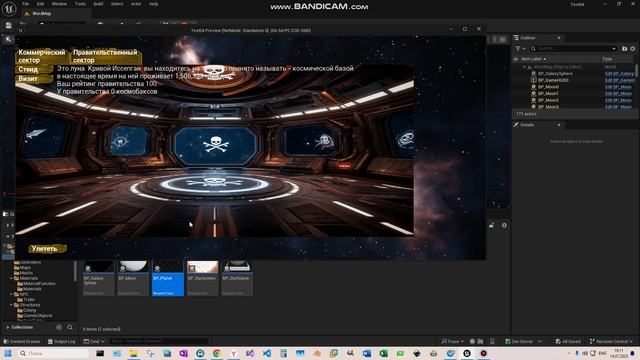Open the Edit menu

click(x=40, y=4)
